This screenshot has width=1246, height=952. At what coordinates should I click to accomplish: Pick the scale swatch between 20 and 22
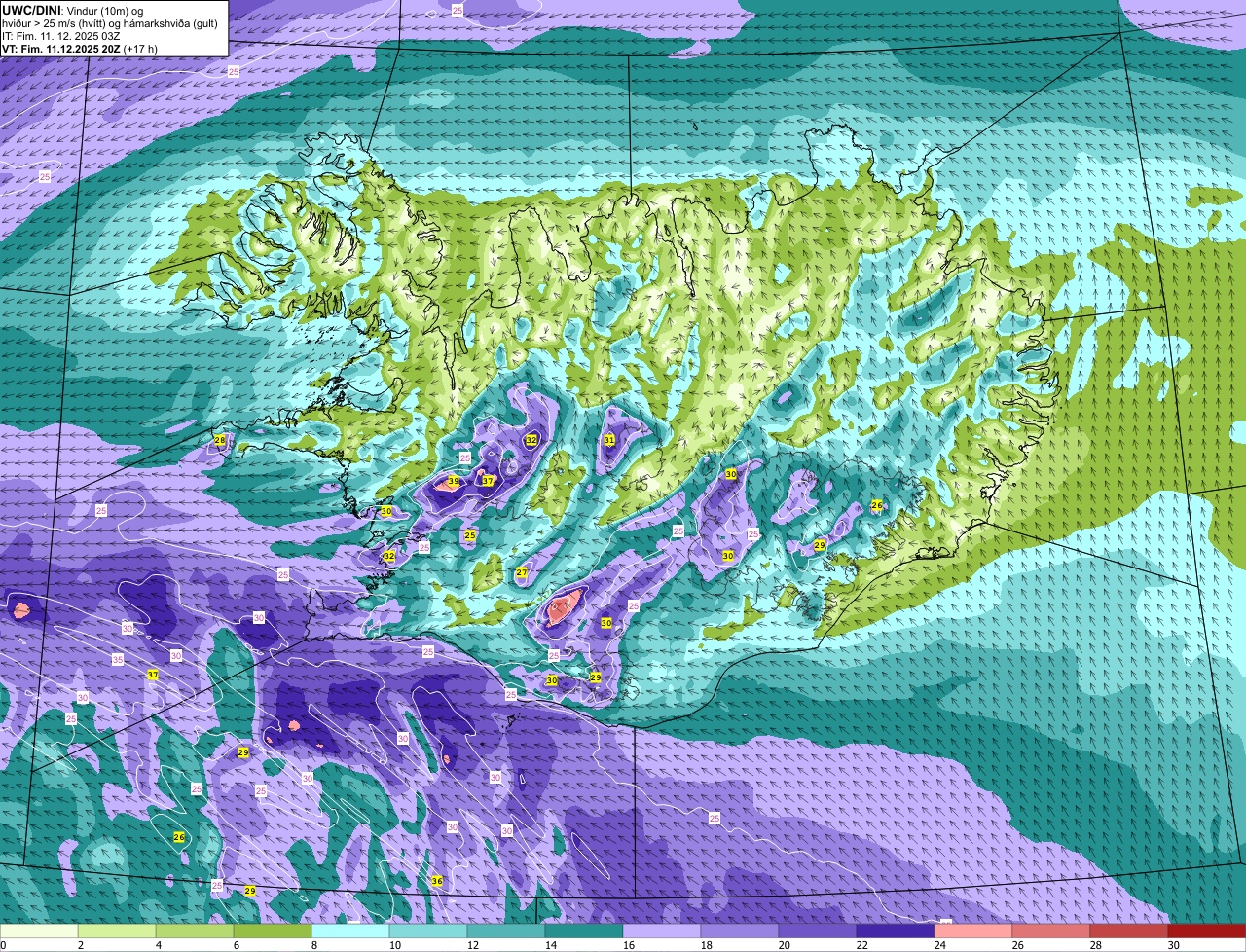[818, 932]
